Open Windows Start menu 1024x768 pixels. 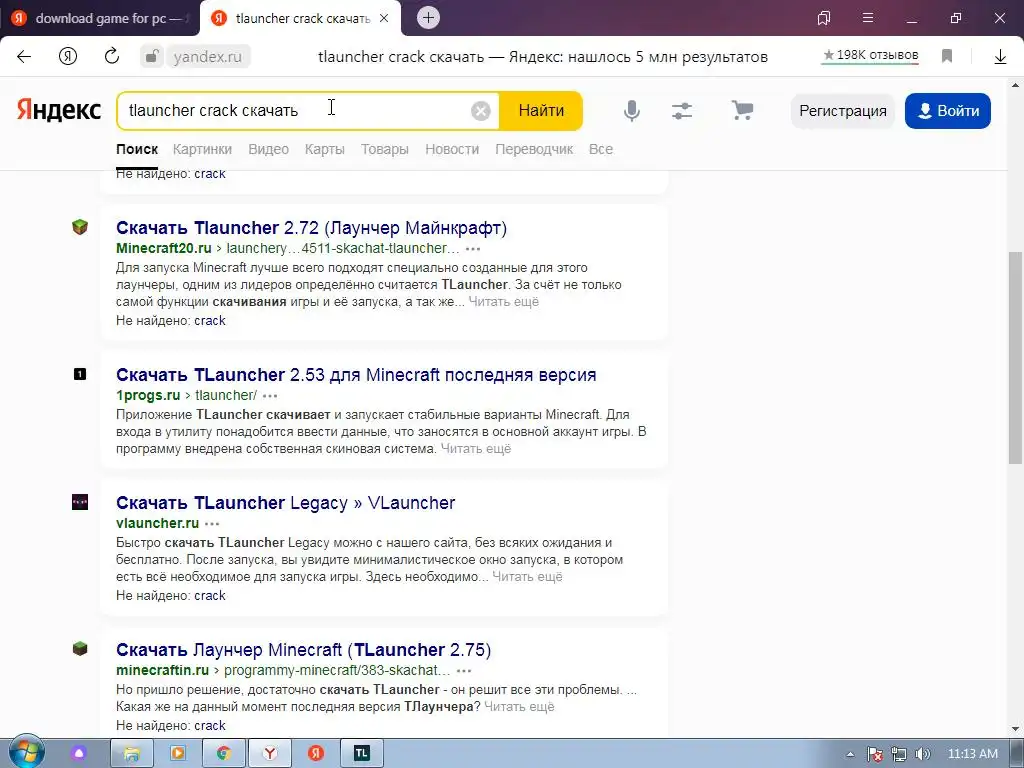[26, 753]
